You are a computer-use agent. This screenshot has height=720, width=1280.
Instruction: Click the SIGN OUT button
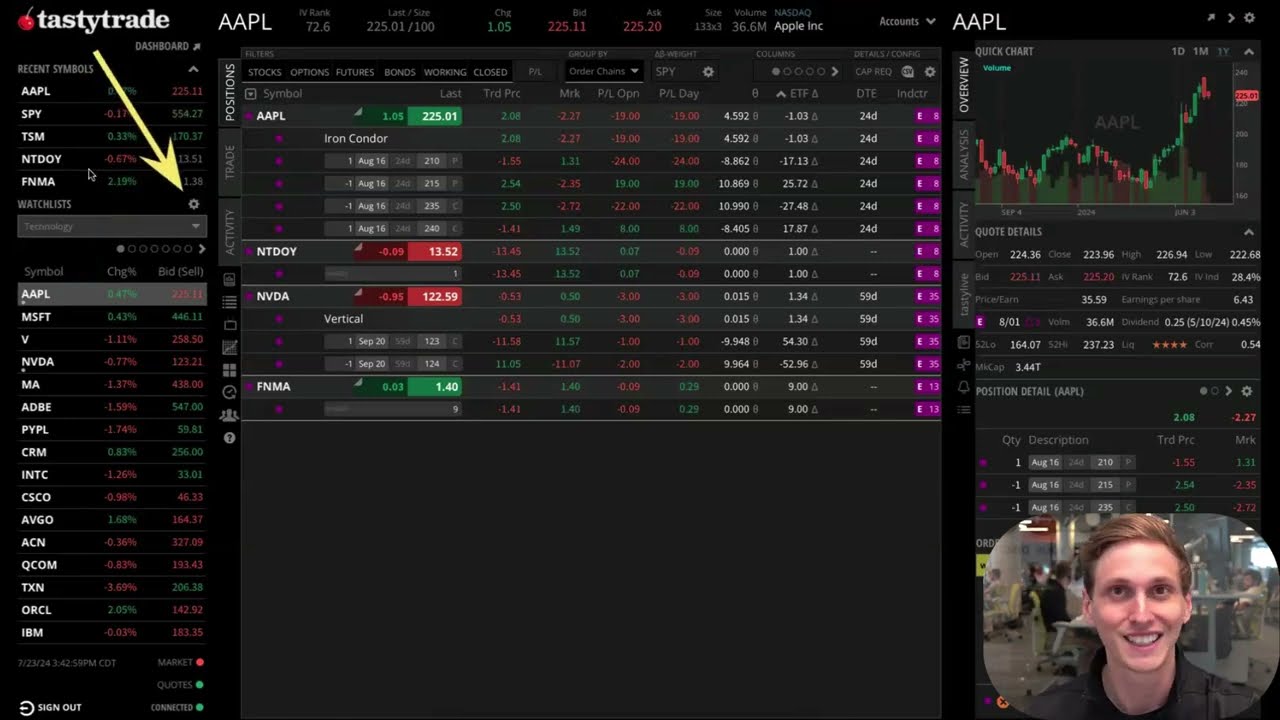click(50, 707)
